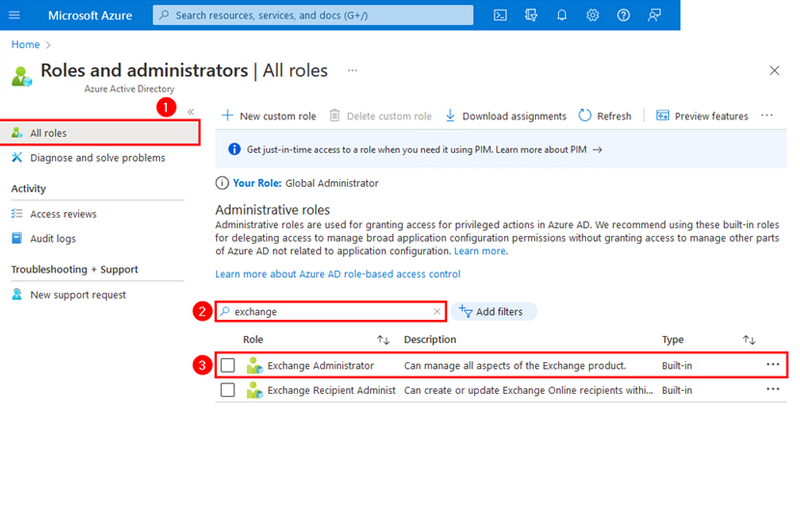Open Diagnose and solve problems
The image size is (800, 520).
click(x=97, y=158)
